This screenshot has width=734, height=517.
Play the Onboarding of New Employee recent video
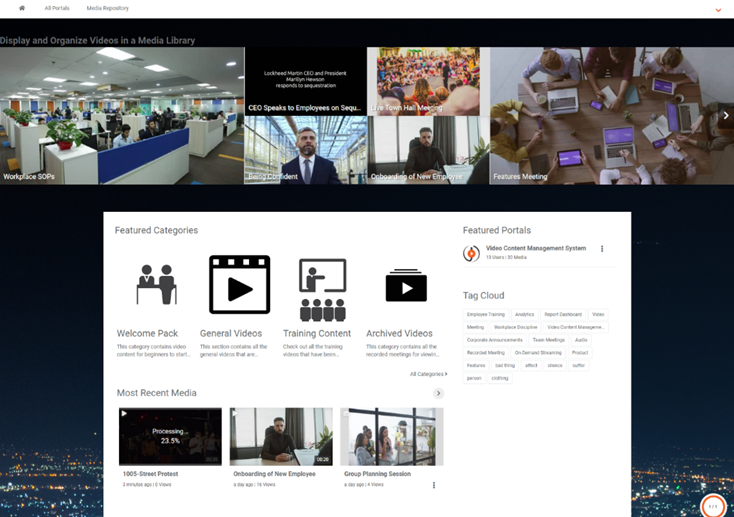pyautogui.click(x=281, y=436)
